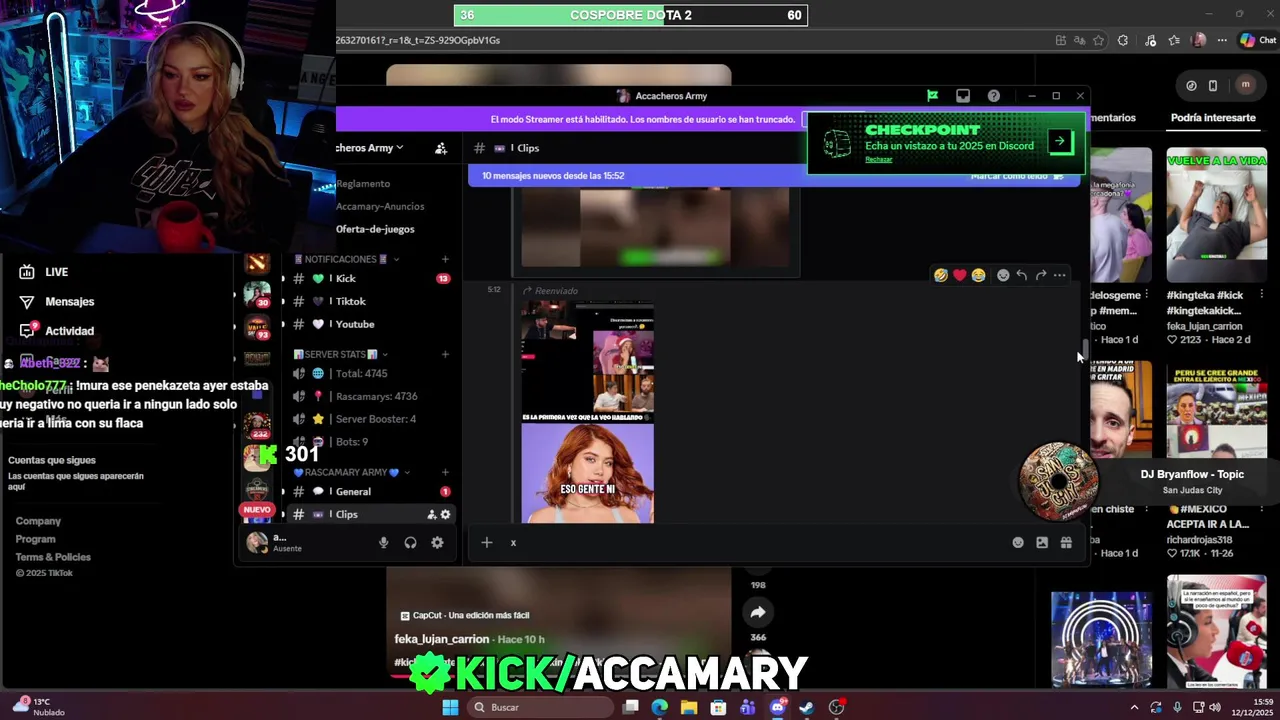Reply to the hovered message
Image resolution: width=1280 pixels, height=720 pixels.
1021,275
